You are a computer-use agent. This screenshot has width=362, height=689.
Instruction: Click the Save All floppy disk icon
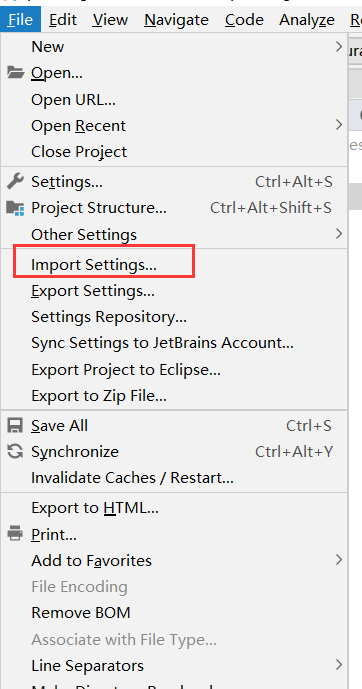[x=15, y=426]
